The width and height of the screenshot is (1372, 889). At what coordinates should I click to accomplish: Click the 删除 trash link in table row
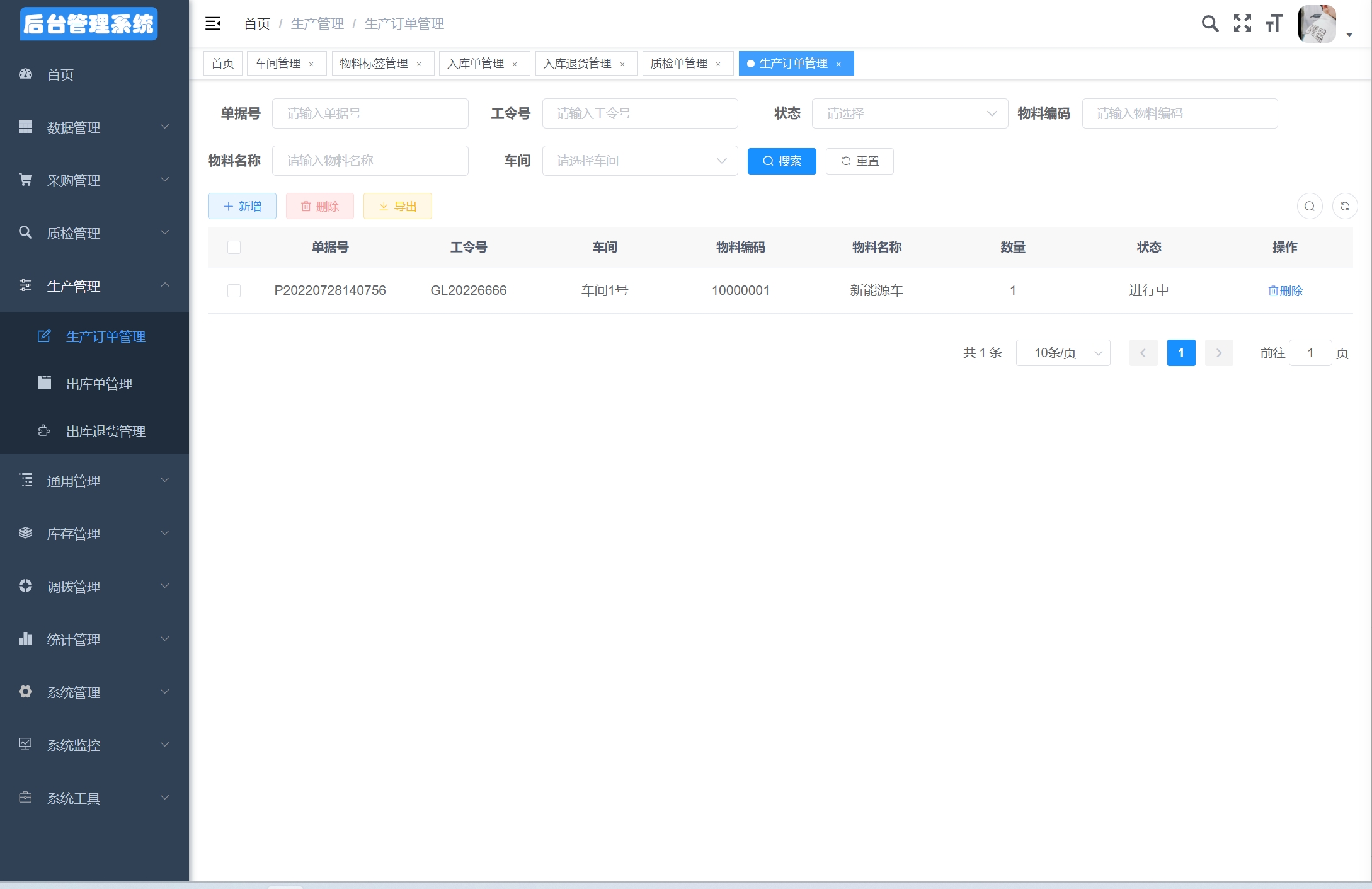1285,290
